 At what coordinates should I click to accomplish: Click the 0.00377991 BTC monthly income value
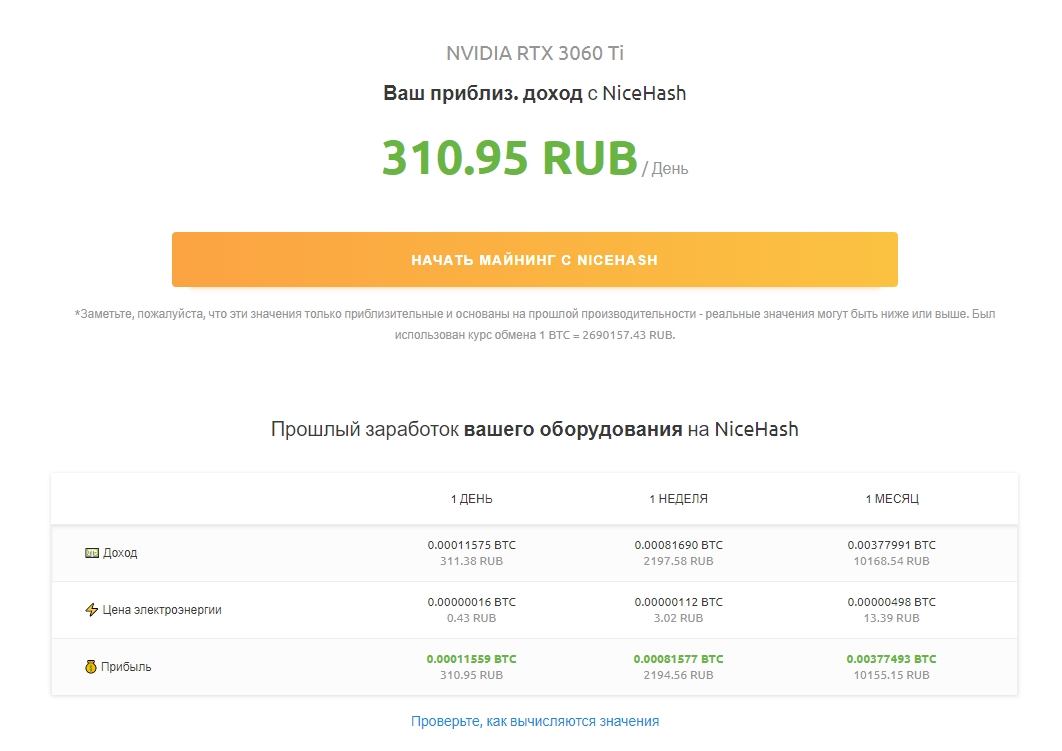(891, 545)
